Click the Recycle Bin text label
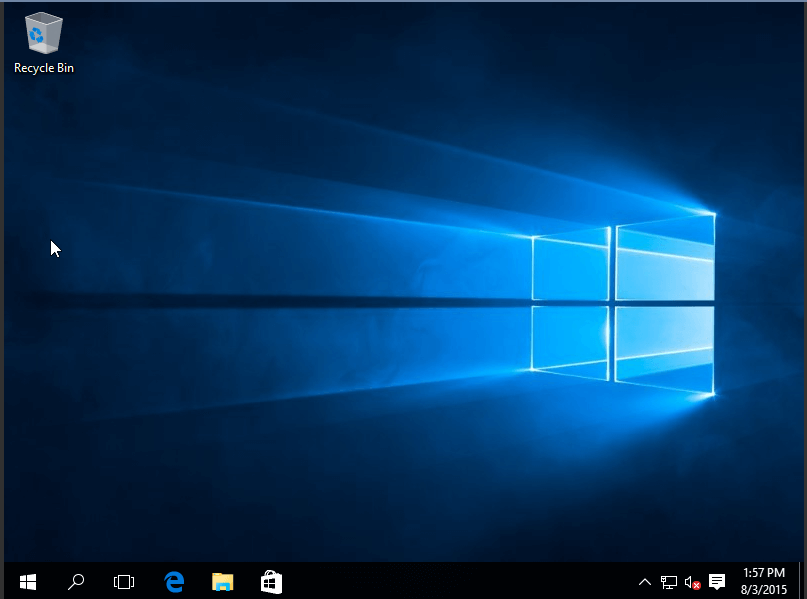The height and width of the screenshot is (599, 807). (x=44, y=68)
